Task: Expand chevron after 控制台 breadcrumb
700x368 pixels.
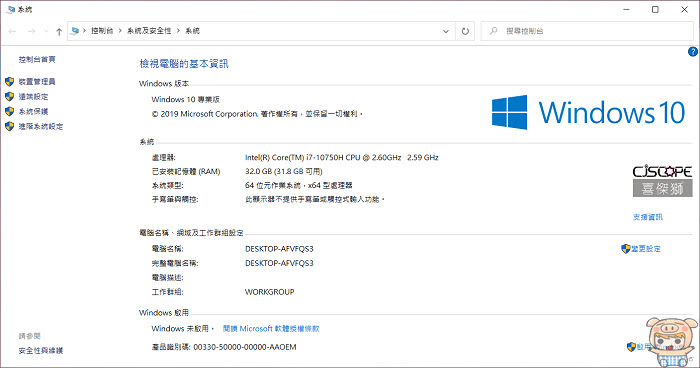Action: pos(120,31)
